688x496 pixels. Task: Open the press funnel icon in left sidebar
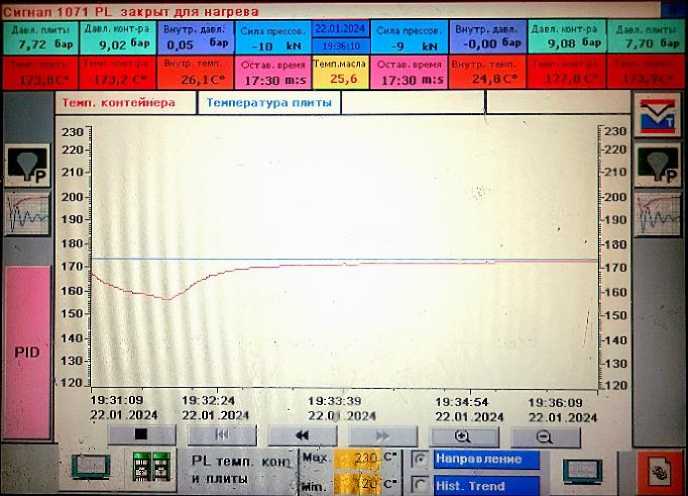27,165
